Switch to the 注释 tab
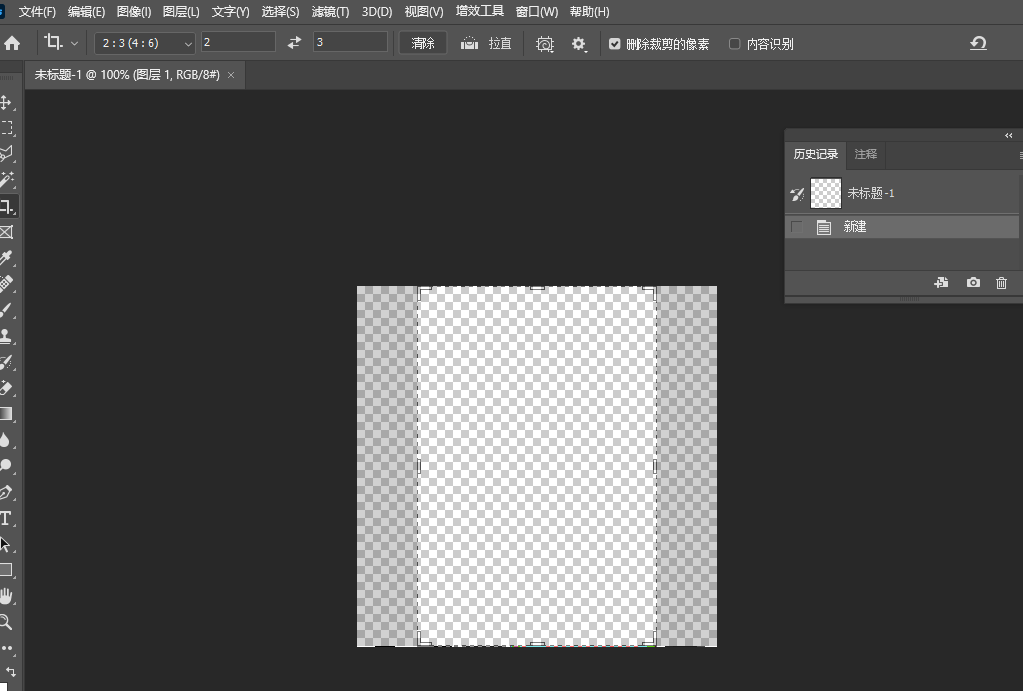 coord(865,154)
